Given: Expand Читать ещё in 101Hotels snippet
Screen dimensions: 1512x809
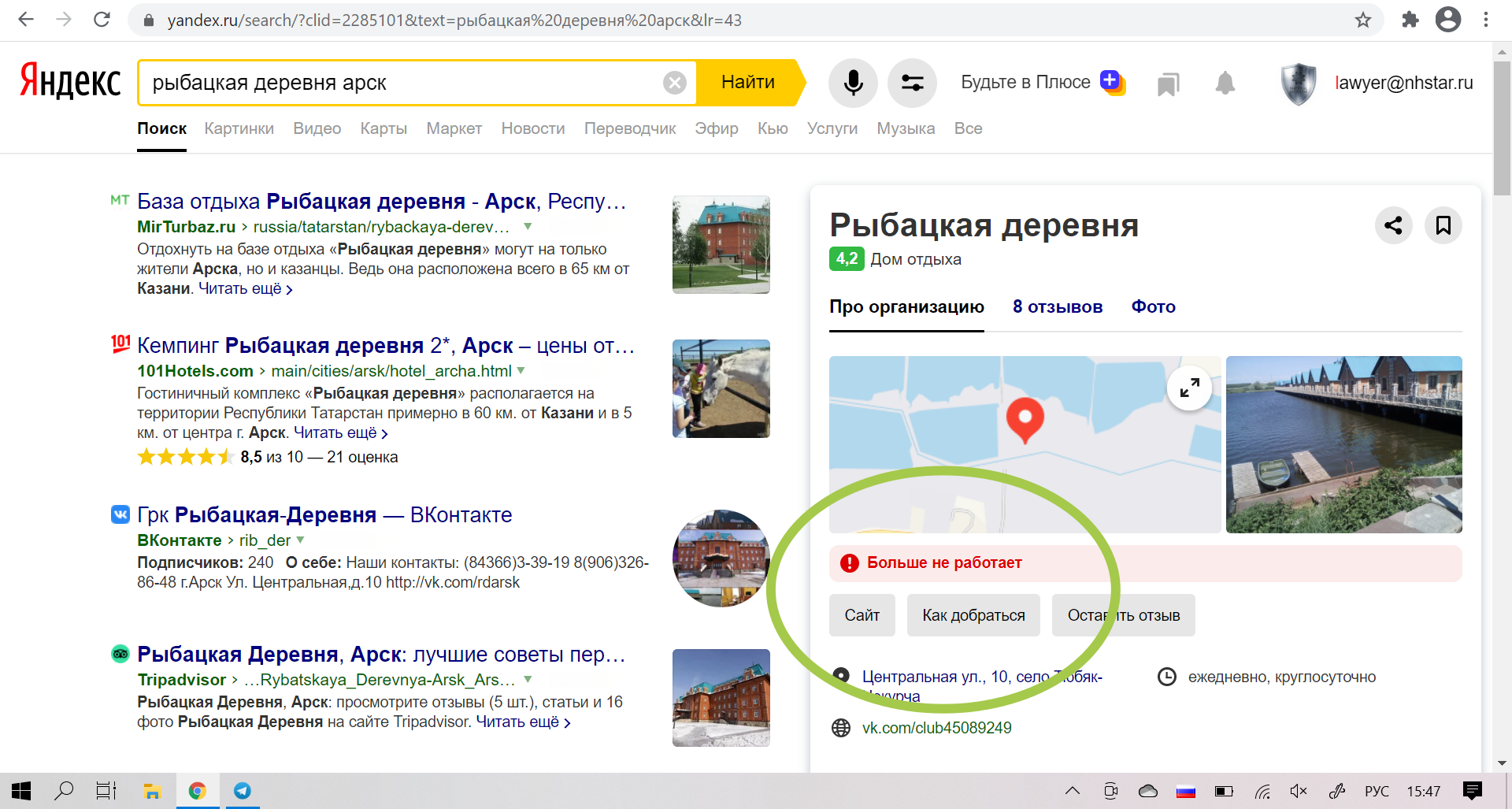Looking at the screenshot, I should [x=341, y=433].
